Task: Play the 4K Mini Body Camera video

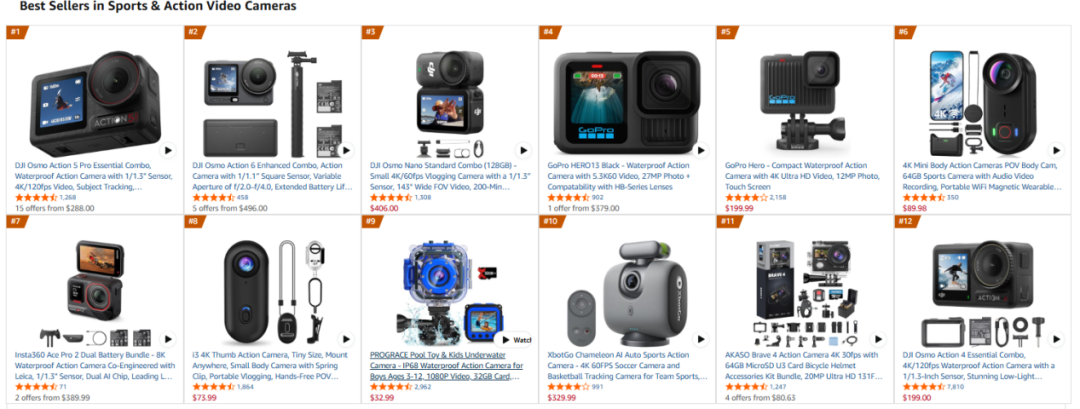Action: pyautogui.click(x=1057, y=149)
